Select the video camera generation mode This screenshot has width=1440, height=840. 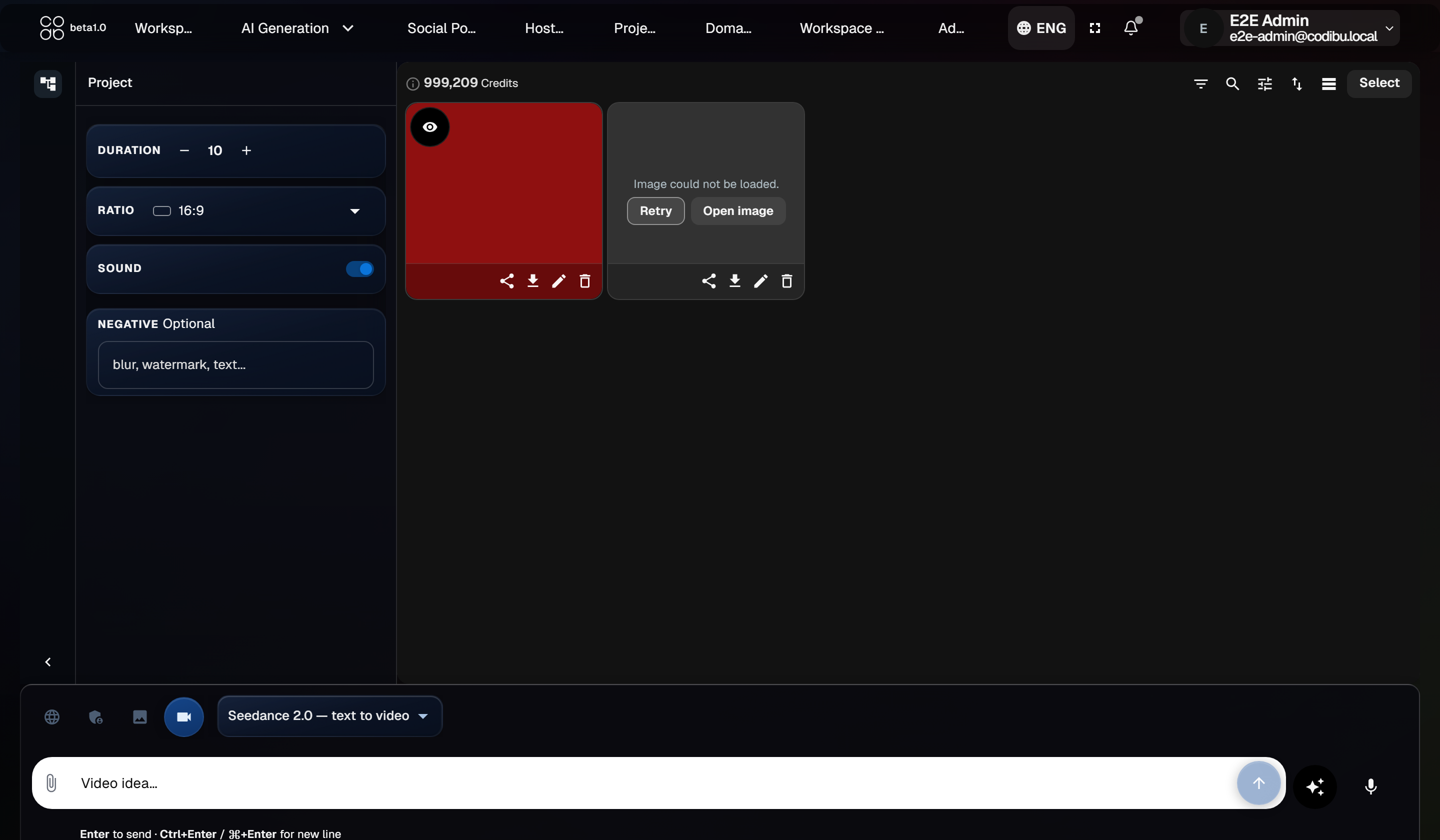pos(183,716)
